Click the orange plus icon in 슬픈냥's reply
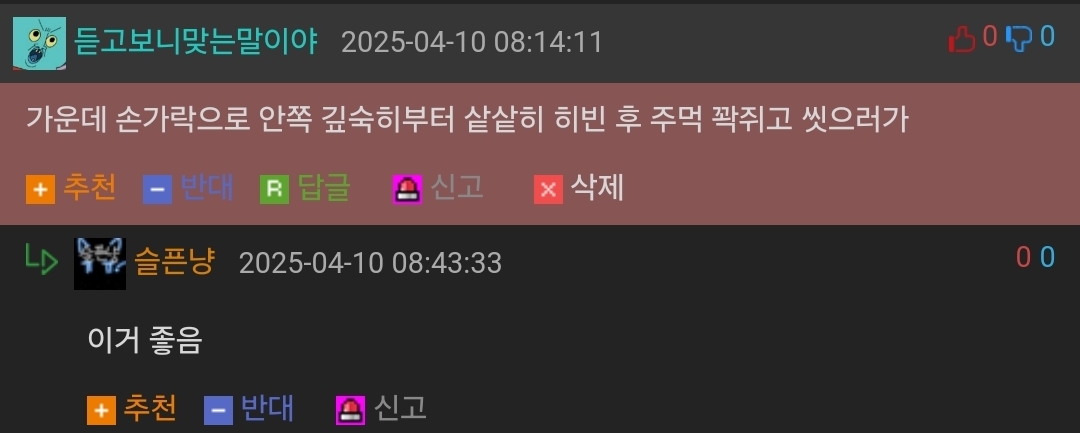 click(x=101, y=411)
